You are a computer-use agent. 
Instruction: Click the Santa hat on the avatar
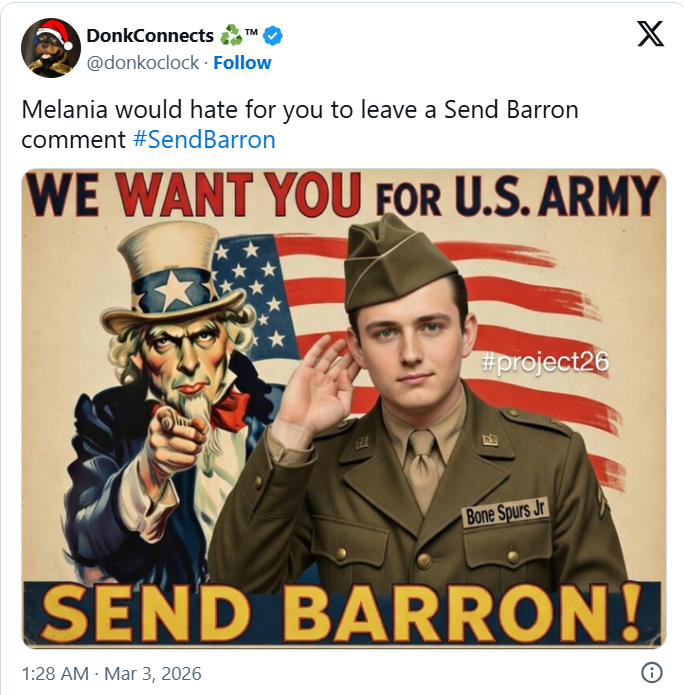(x=54, y=31)
